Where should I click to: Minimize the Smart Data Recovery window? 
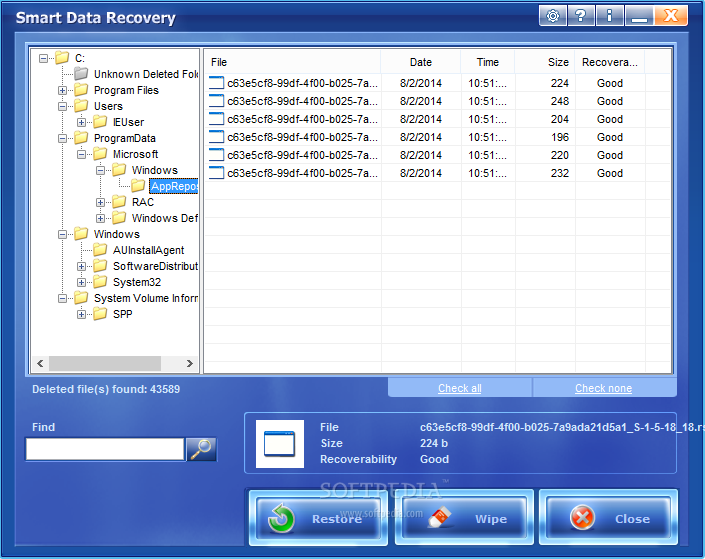point(639,16)
